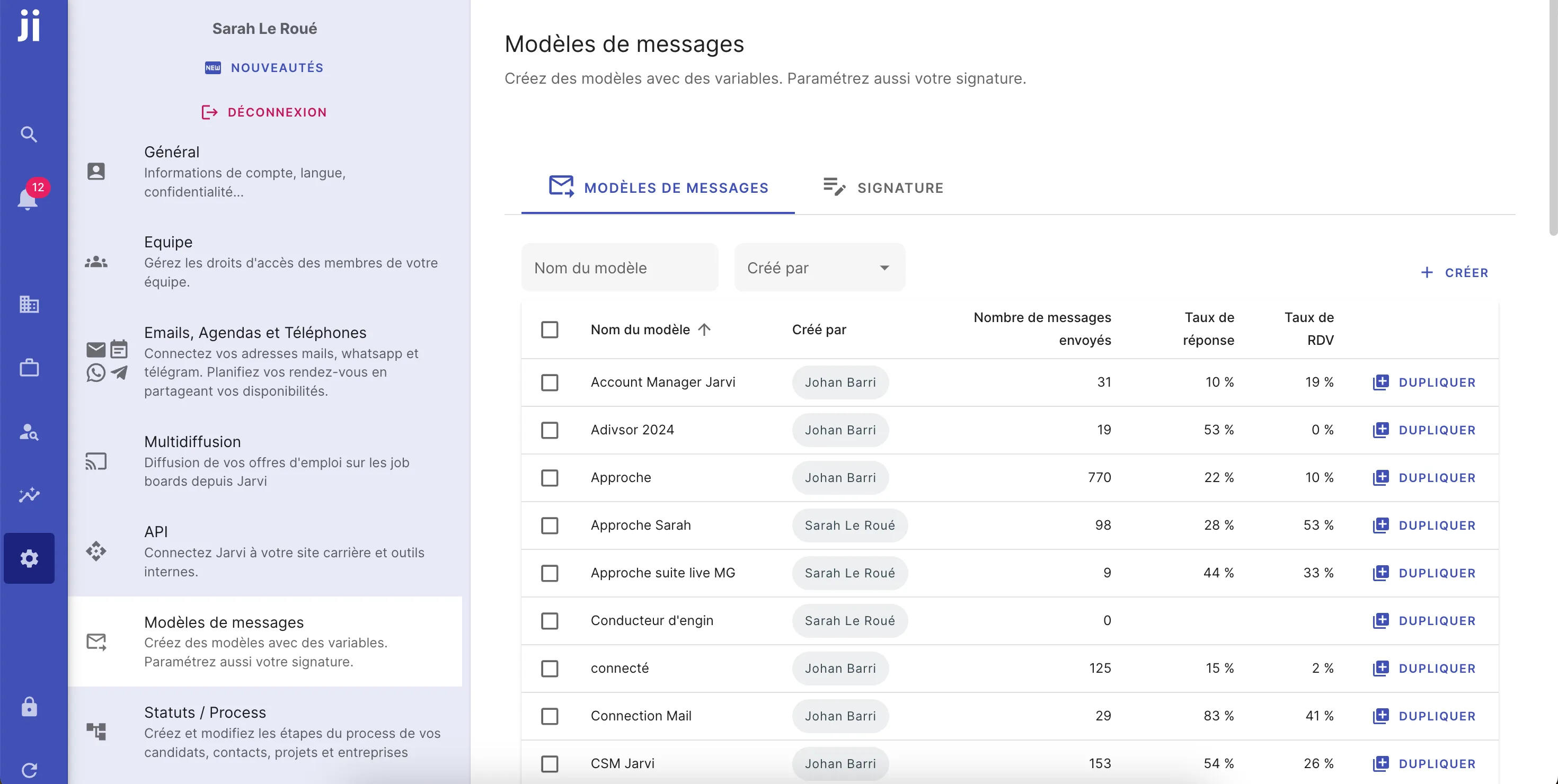Check the select-all checkbox in table header

550,329
